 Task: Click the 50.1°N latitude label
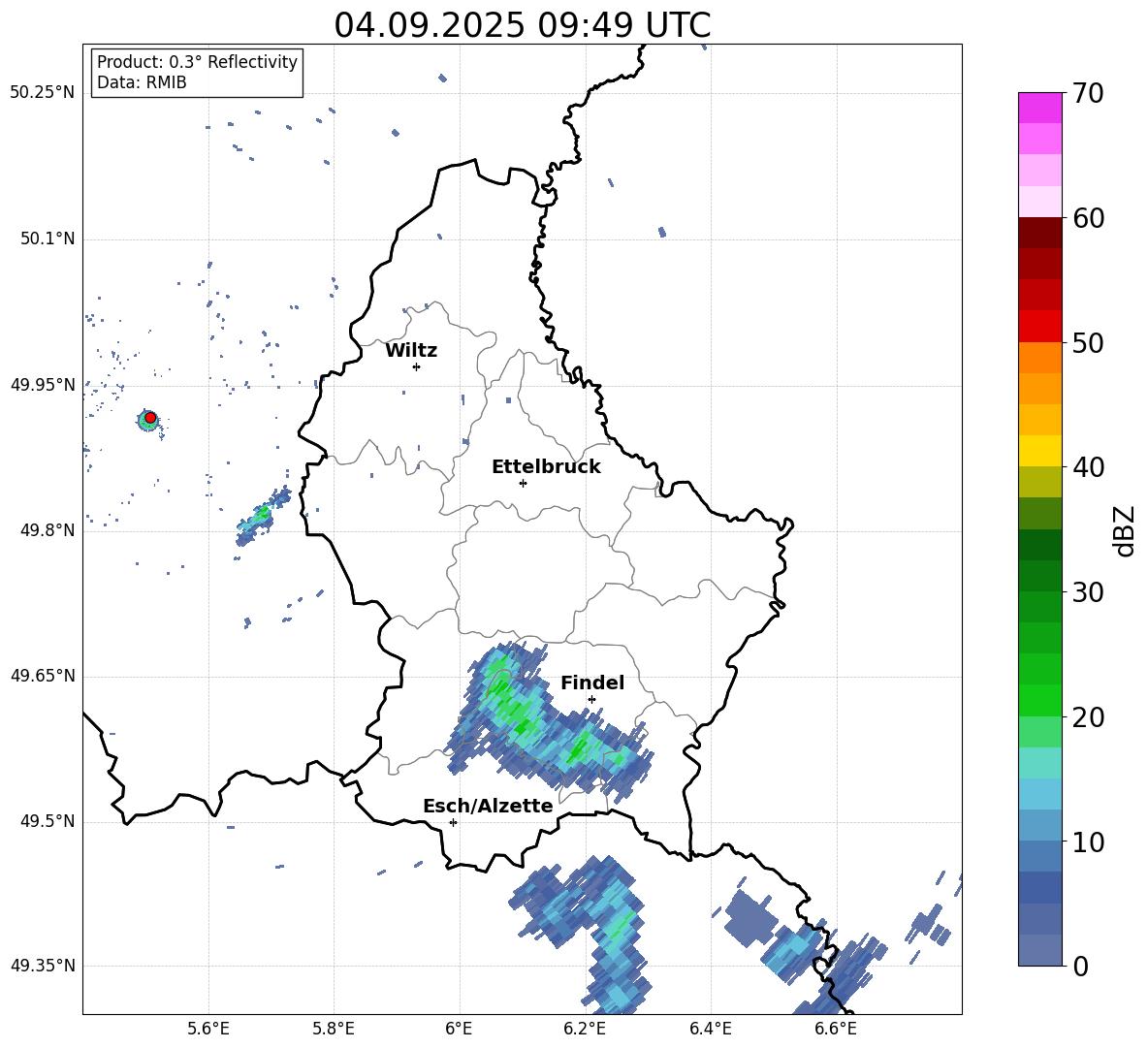pyautogui.click(x=47, y=239)
